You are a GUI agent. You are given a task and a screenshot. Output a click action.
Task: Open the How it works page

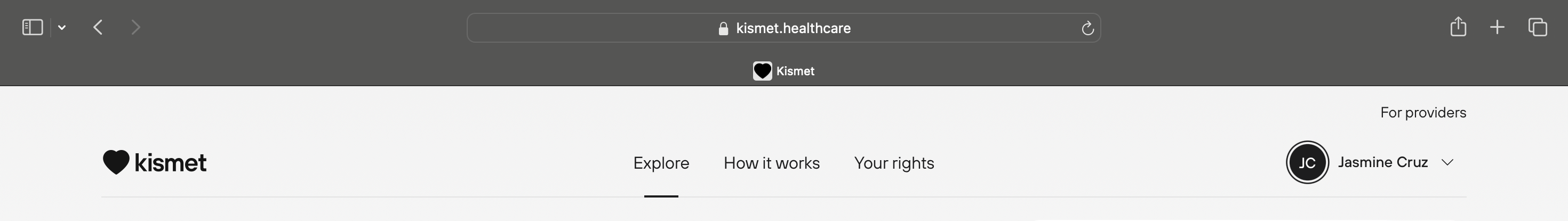pos(771,163)
